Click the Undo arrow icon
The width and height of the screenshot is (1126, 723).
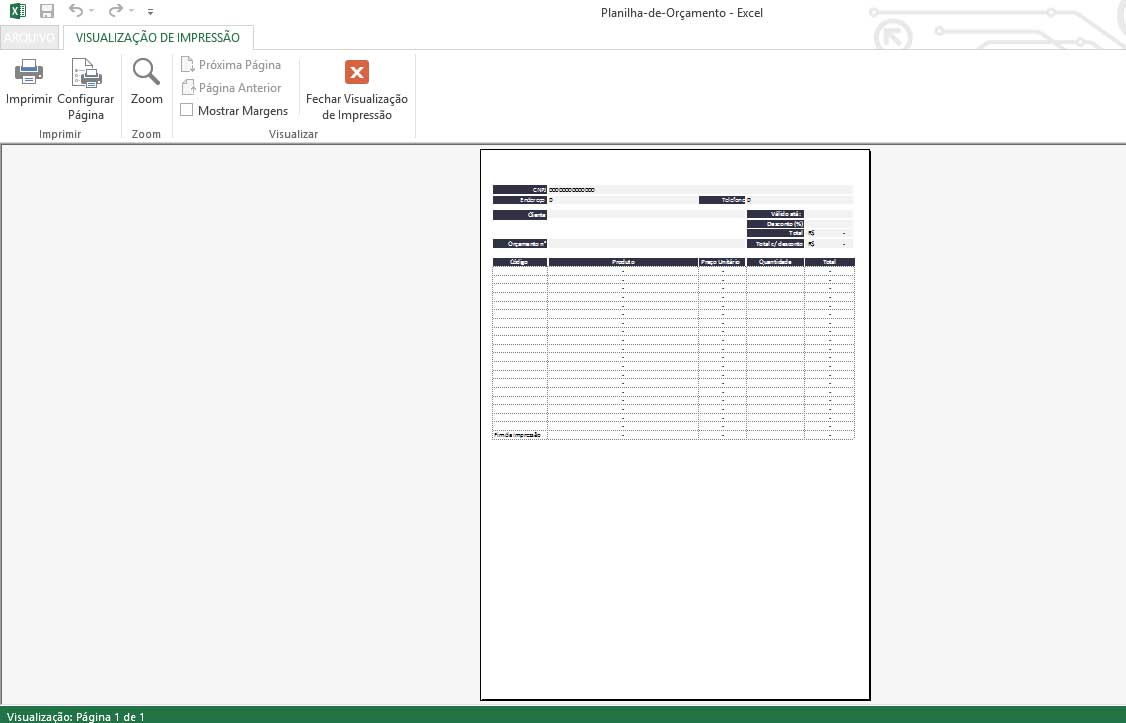pyautogui.click(x=76, y=12)
